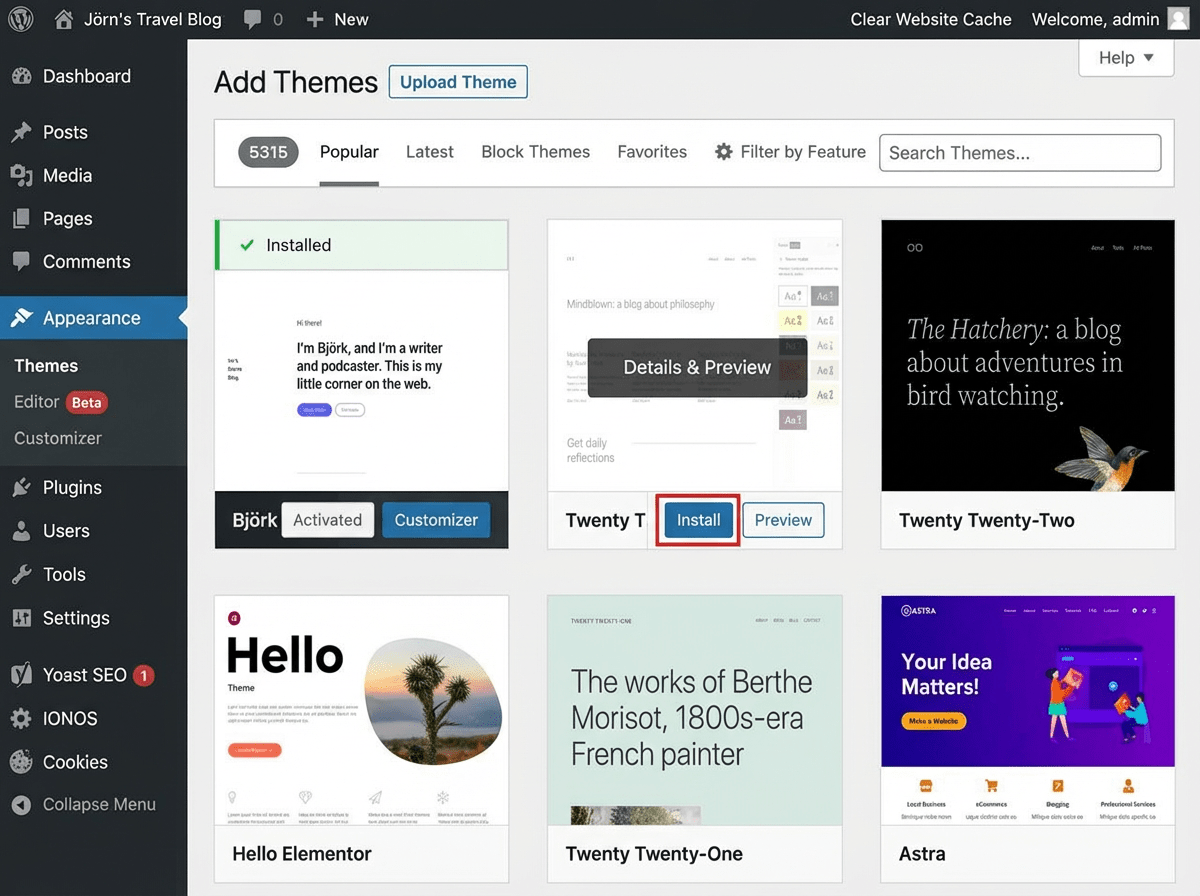Open Welcome, admin account menu
This screenshot has width=1200, height=896.
tap(1110, 20)
